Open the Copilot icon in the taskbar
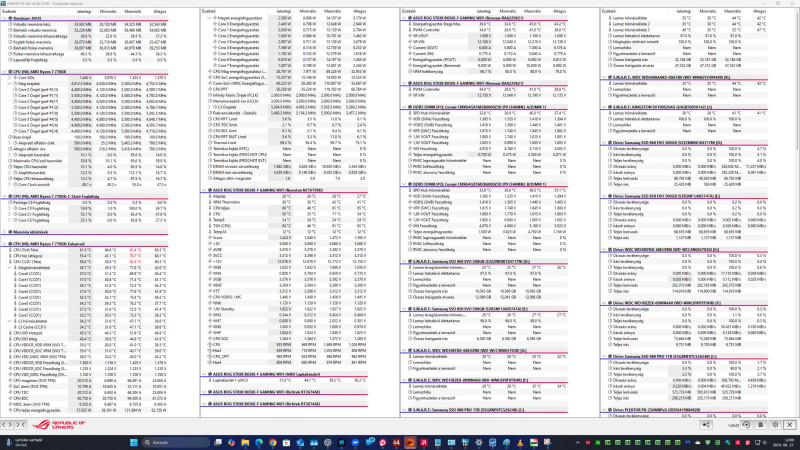800x450 pixels. pyautogui.click(x=232, y=442)
